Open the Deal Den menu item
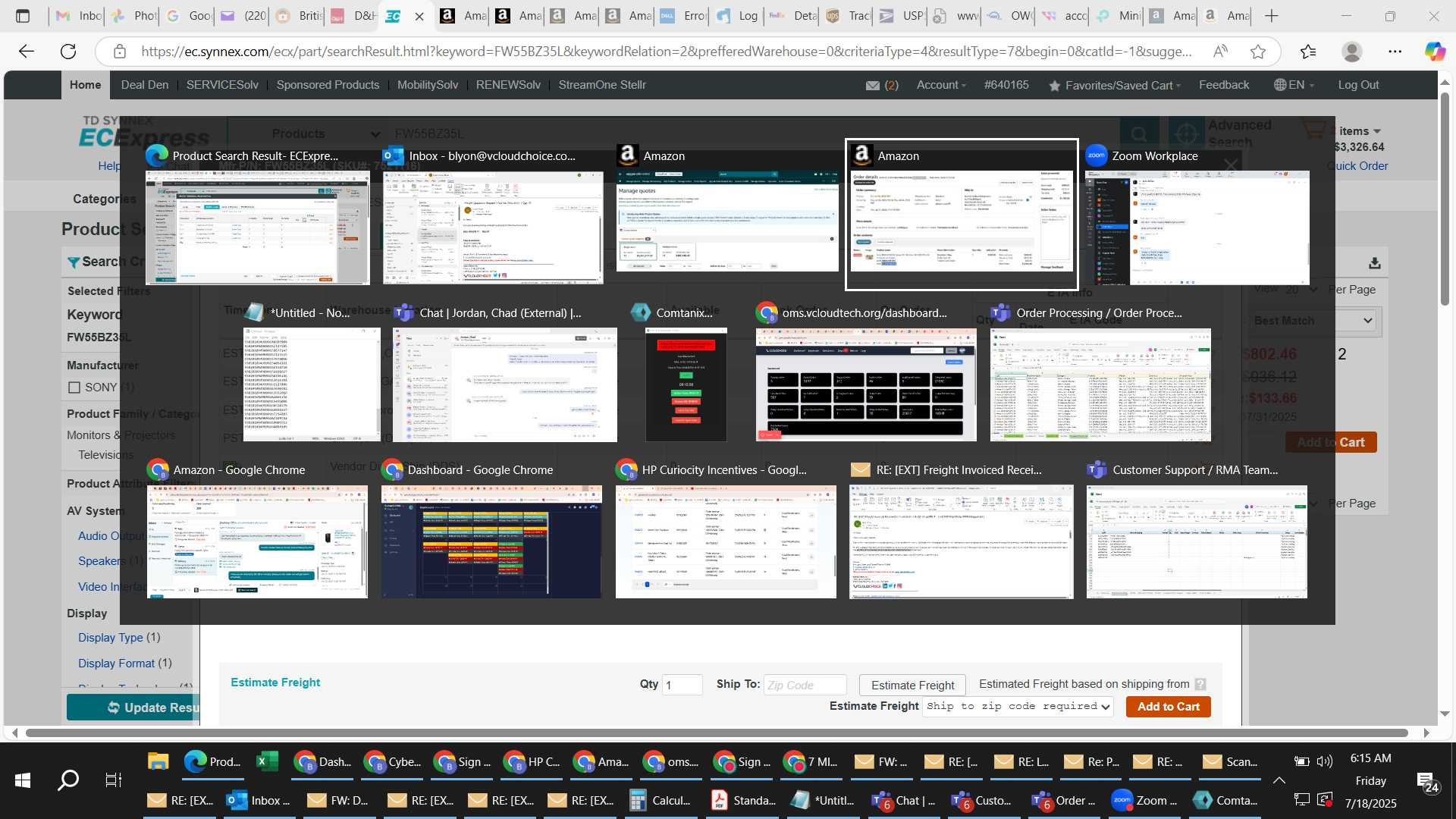 145,85
